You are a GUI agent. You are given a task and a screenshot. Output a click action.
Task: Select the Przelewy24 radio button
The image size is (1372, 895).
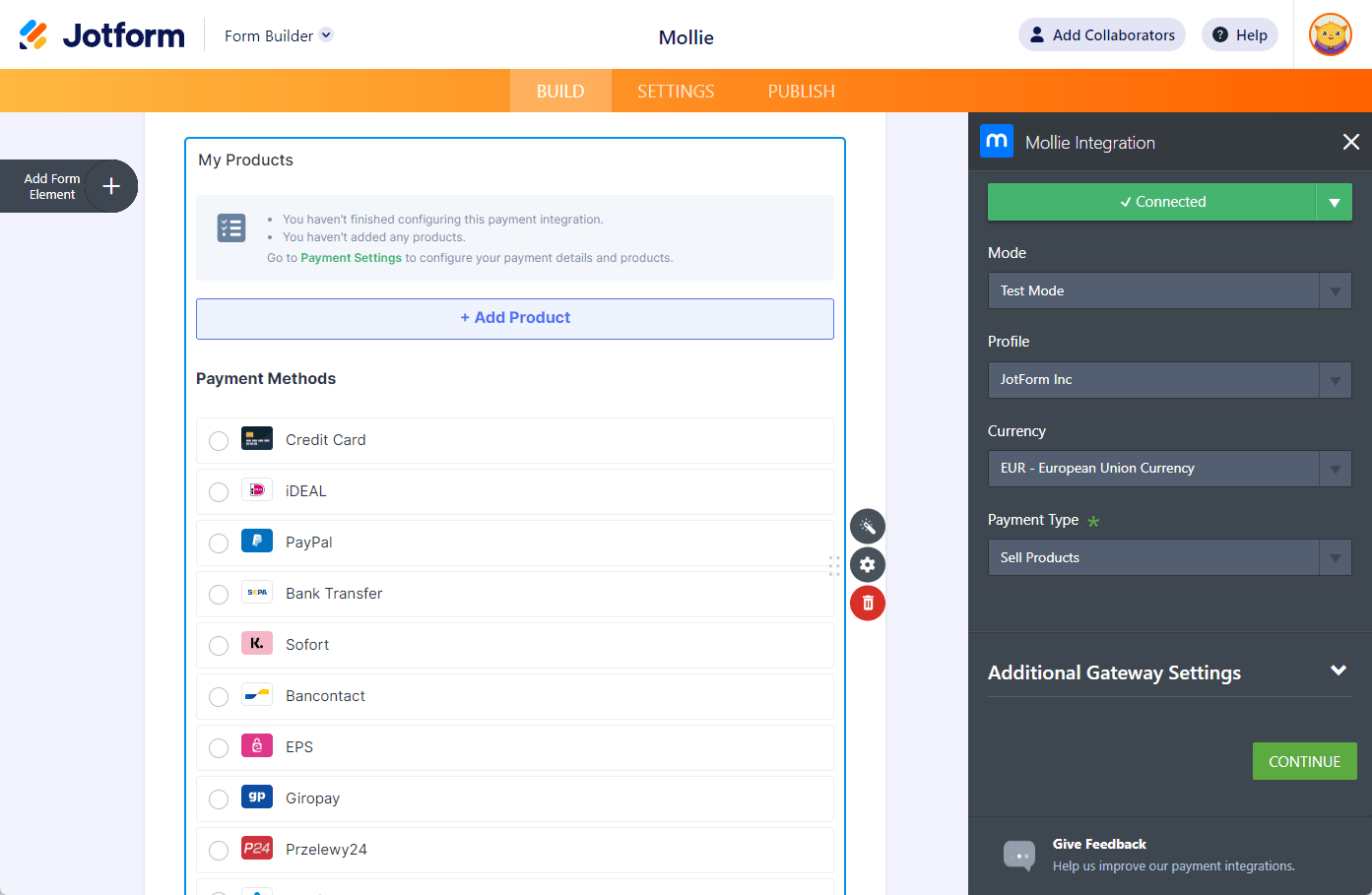click(219, 851)
